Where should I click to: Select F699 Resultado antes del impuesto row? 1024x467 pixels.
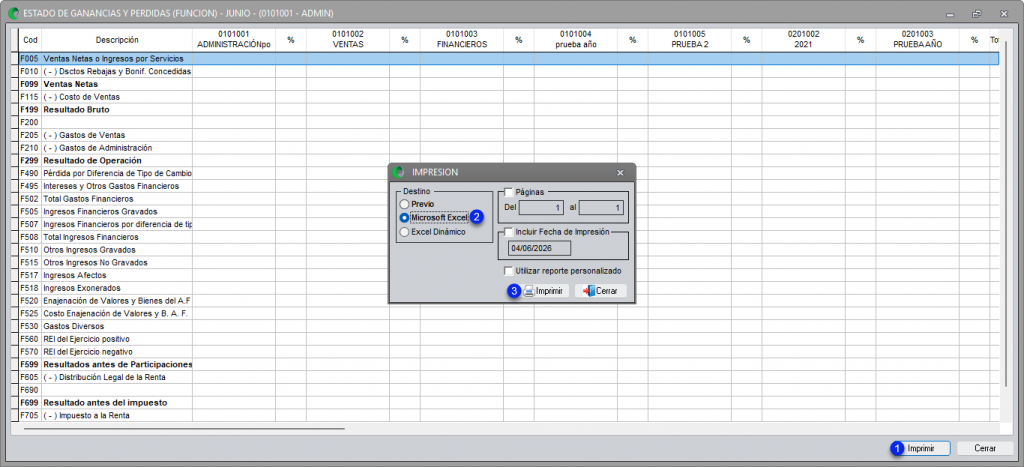(x=509, y=402)
